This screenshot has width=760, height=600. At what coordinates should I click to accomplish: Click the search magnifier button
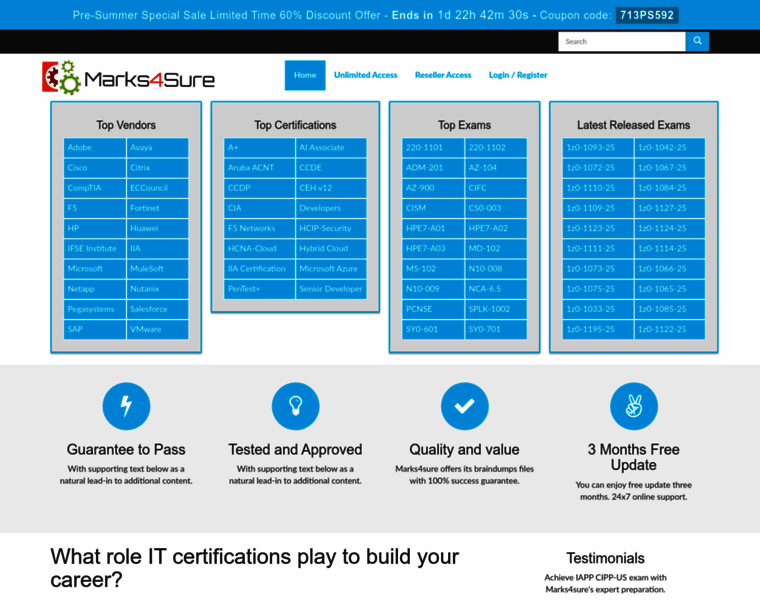click(697, 41)
